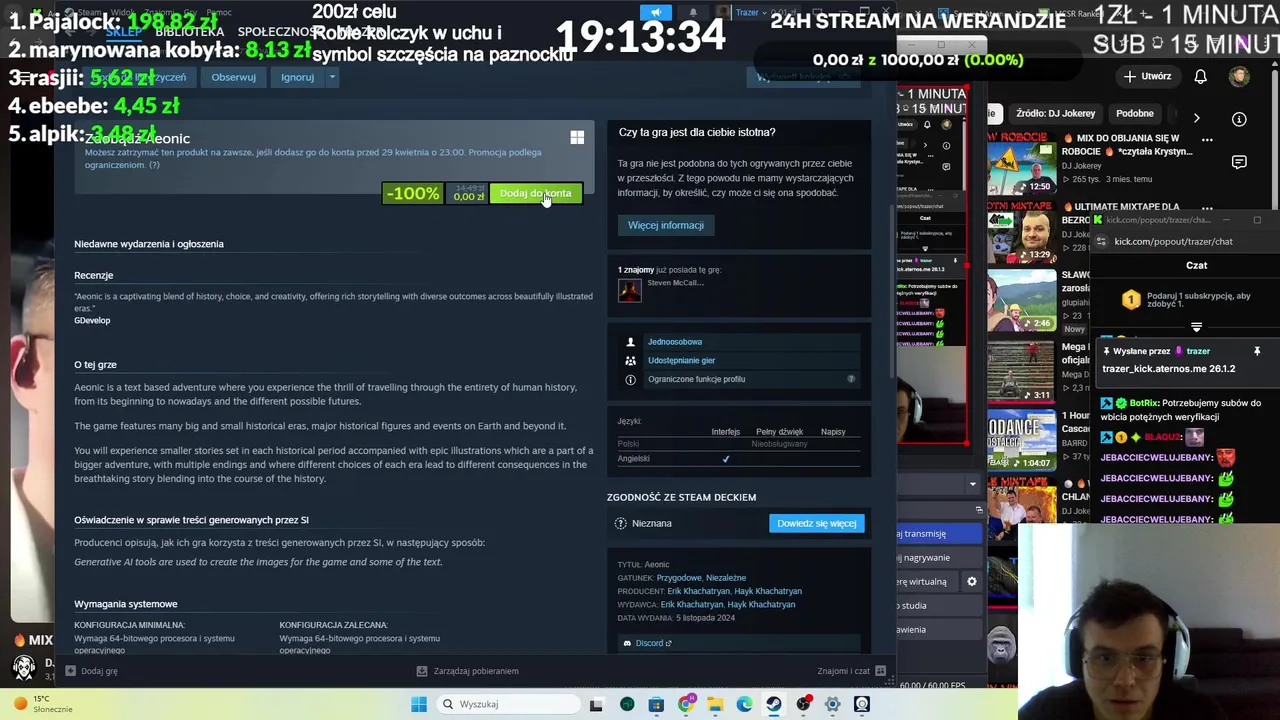Click the Windows platform icon on purchase box
This screenshot has width=1280, height=720.
pyautogui.click(x=577, y=138)
